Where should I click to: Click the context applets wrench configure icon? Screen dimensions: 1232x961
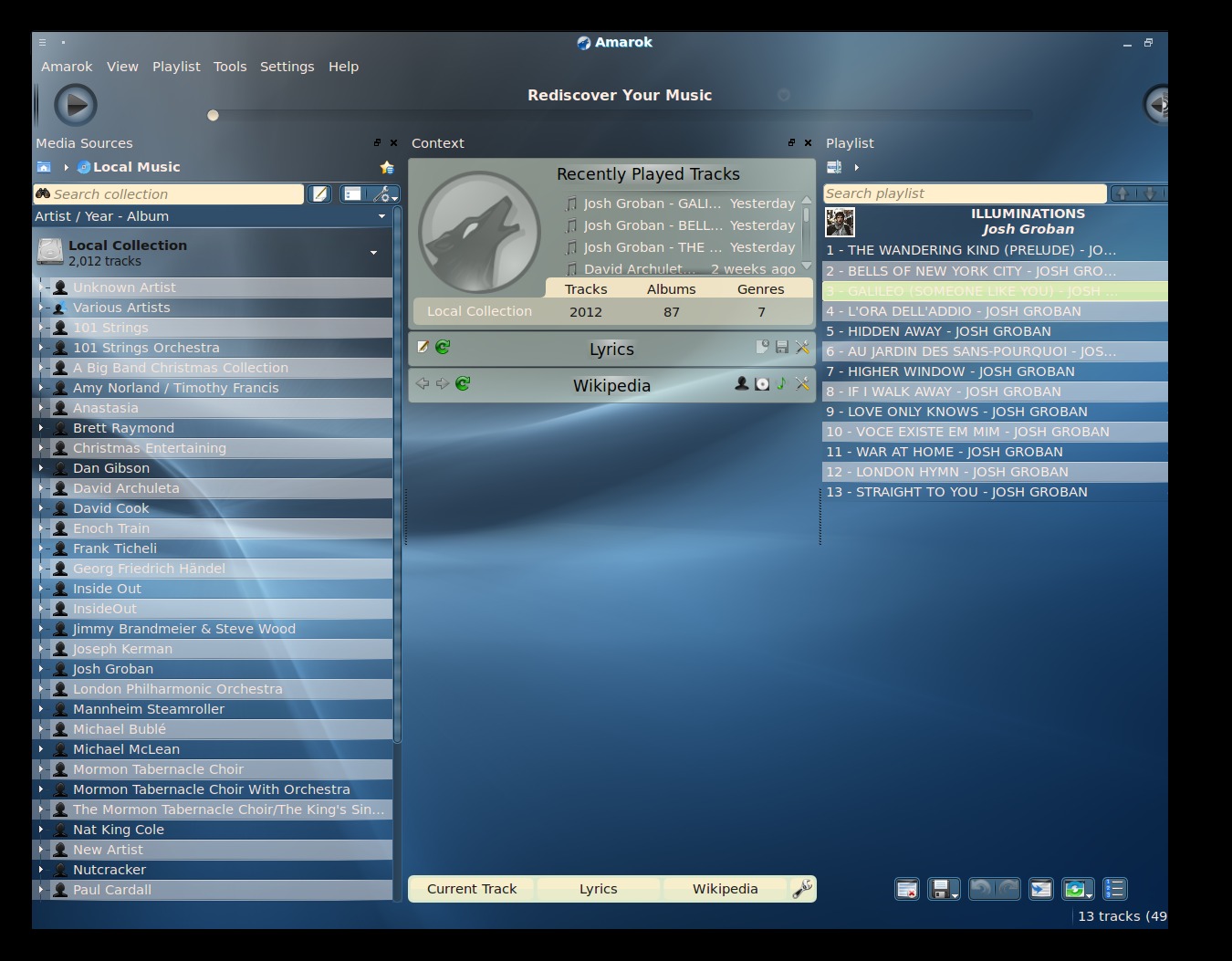(x=802, y=889)
